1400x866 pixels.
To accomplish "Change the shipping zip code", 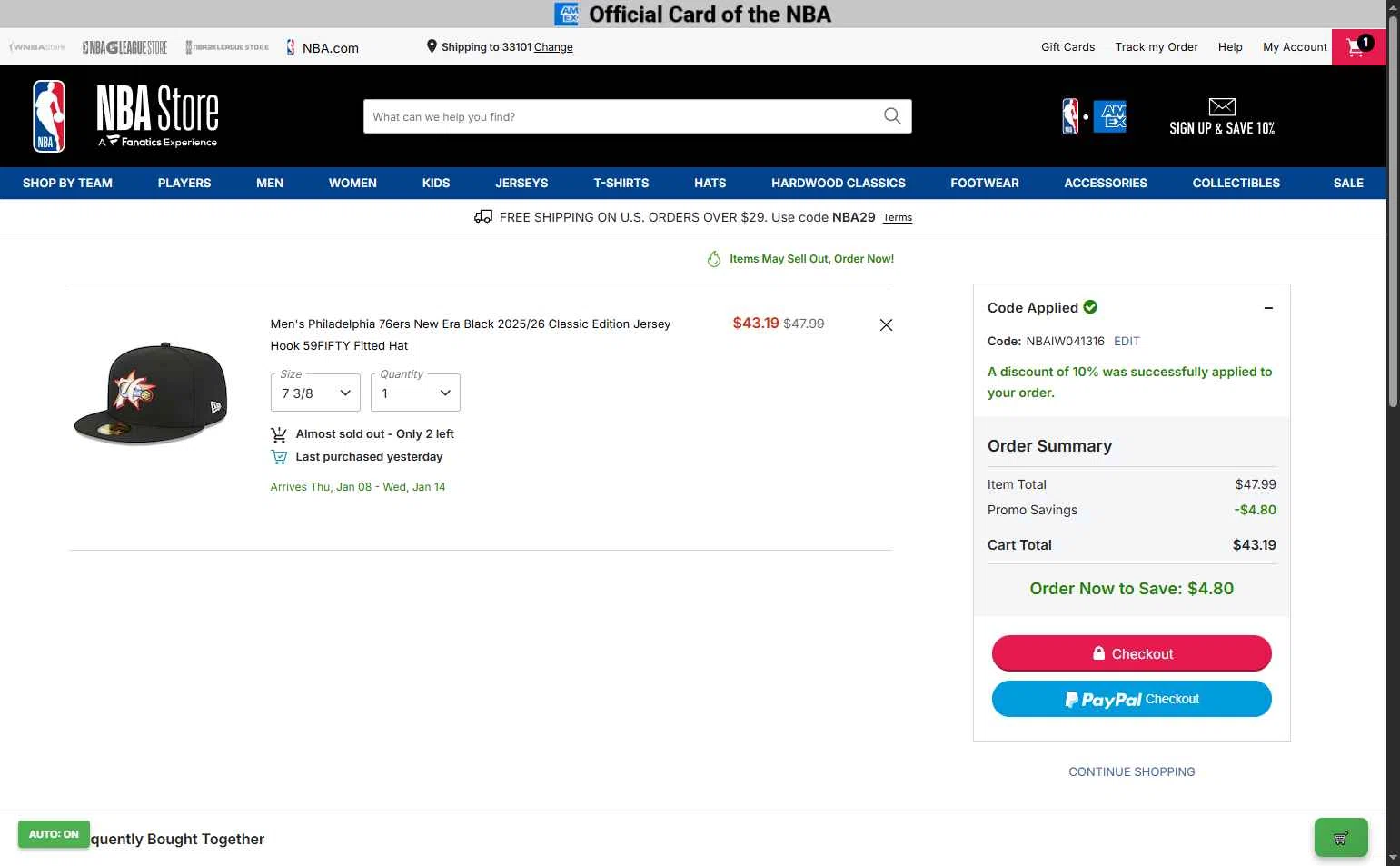I will coord(553,47).
